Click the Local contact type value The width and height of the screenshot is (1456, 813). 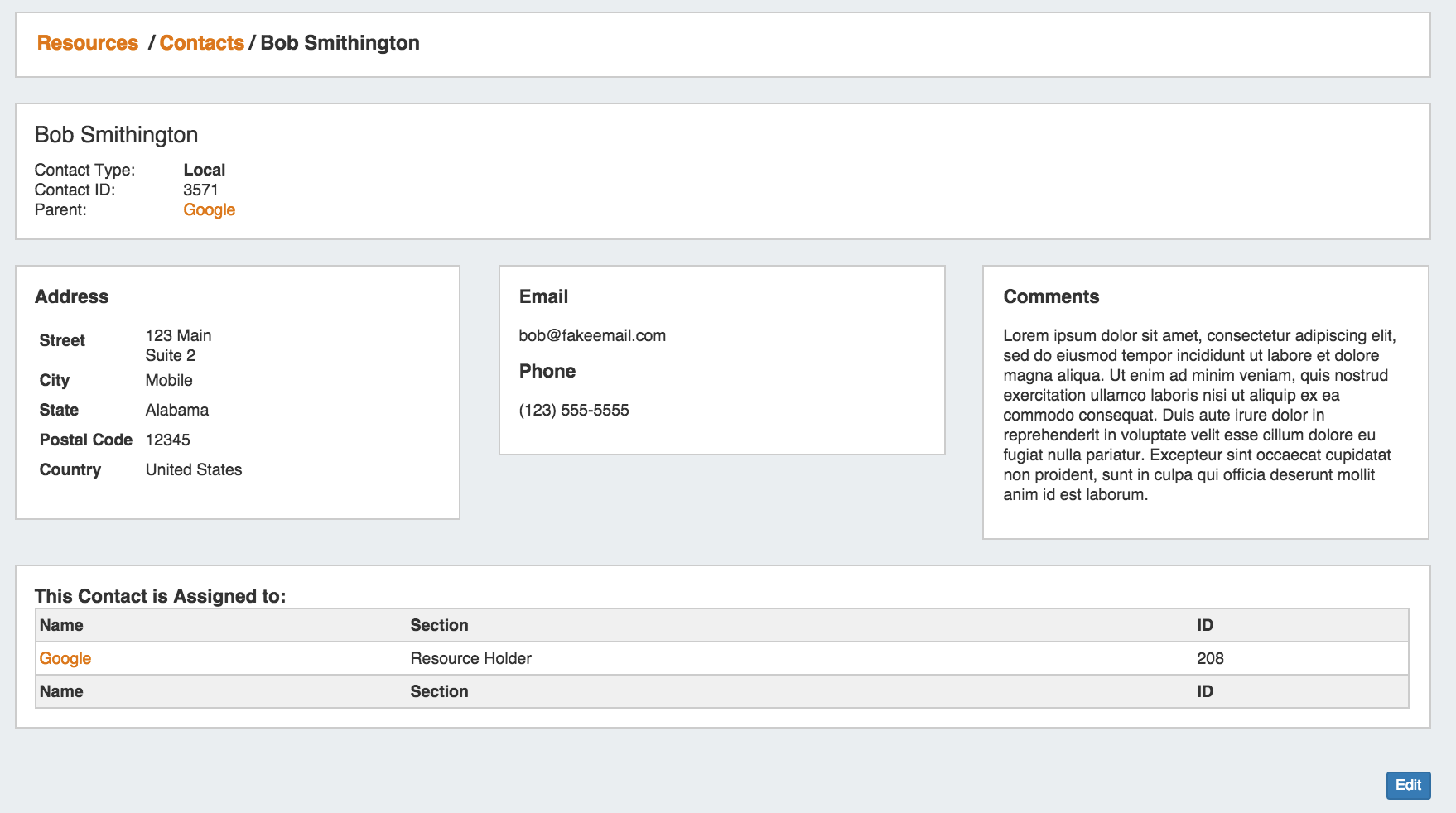point(204,171)
